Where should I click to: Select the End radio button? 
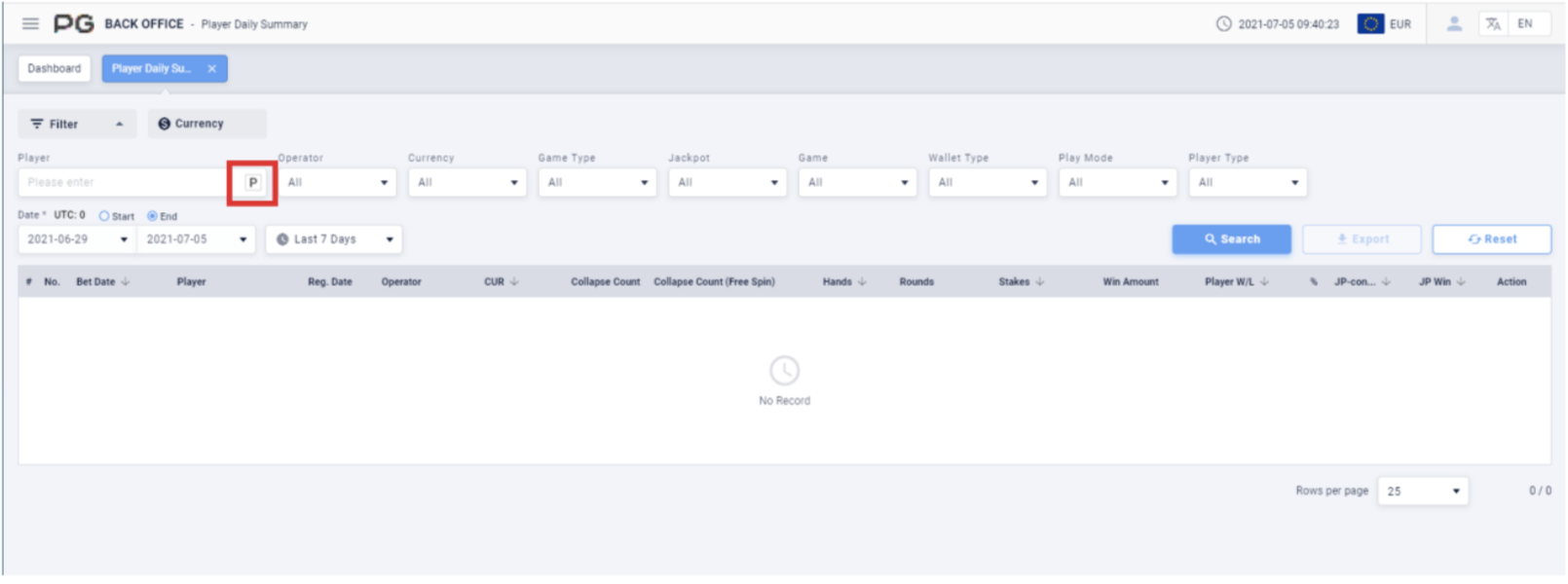[x=152, y=216]
